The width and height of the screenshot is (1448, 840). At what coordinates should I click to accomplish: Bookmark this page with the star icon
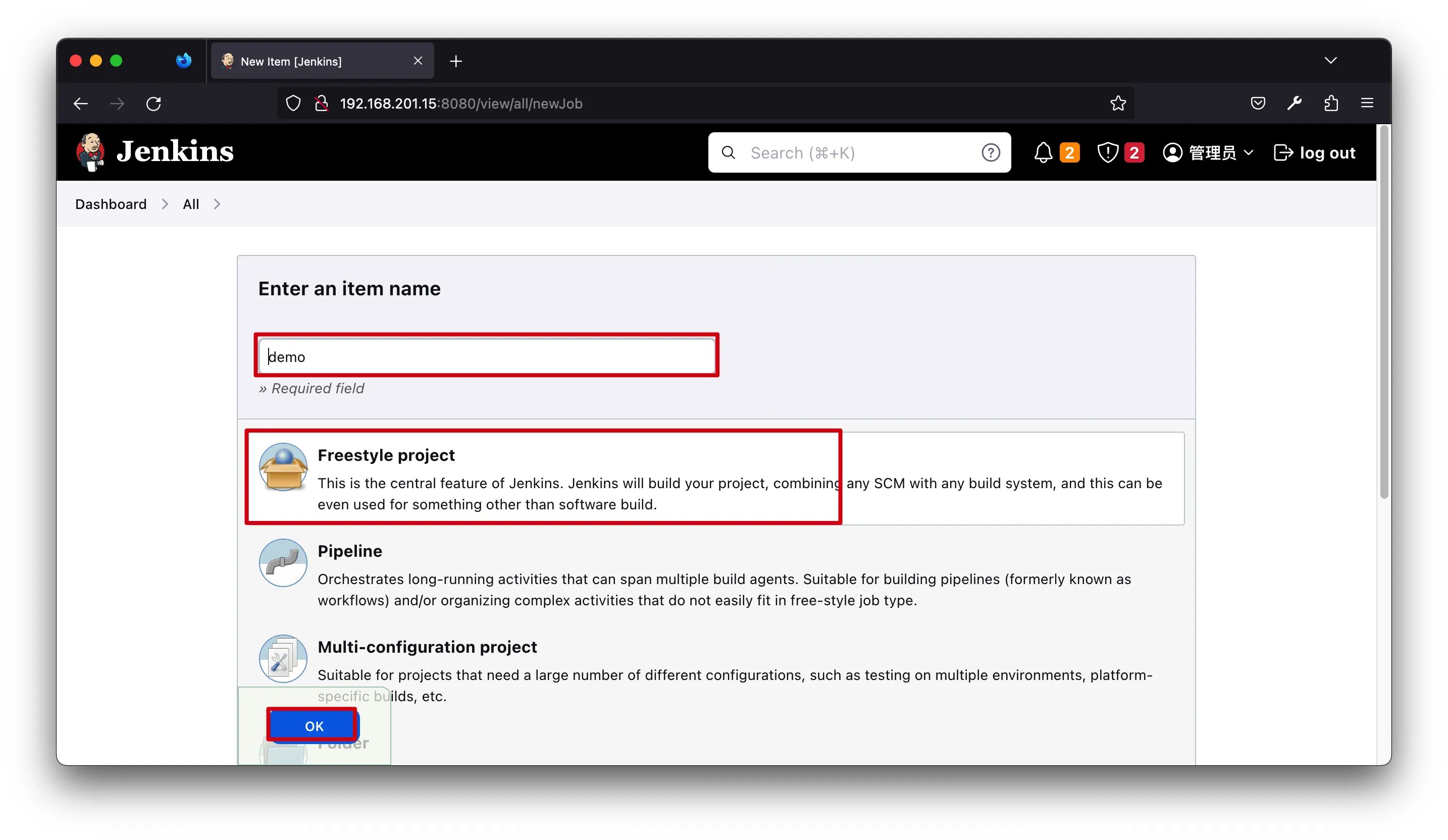coord(1118,103)
